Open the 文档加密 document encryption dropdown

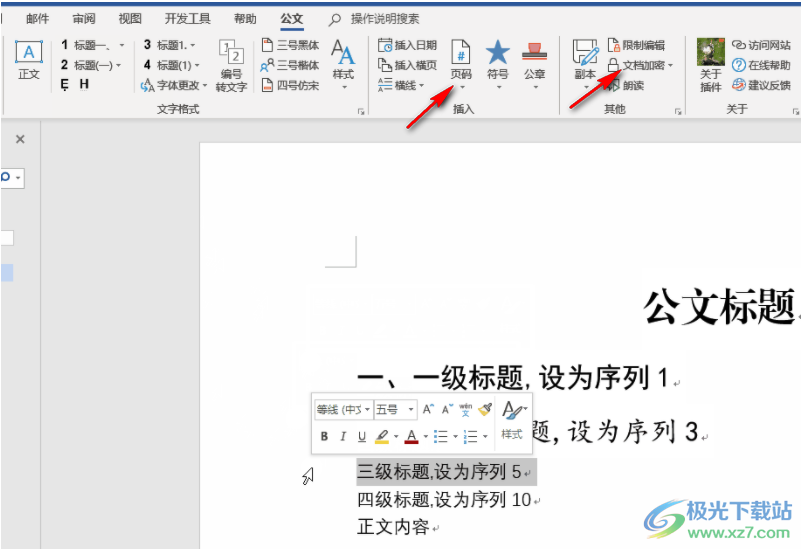(641, 65)
